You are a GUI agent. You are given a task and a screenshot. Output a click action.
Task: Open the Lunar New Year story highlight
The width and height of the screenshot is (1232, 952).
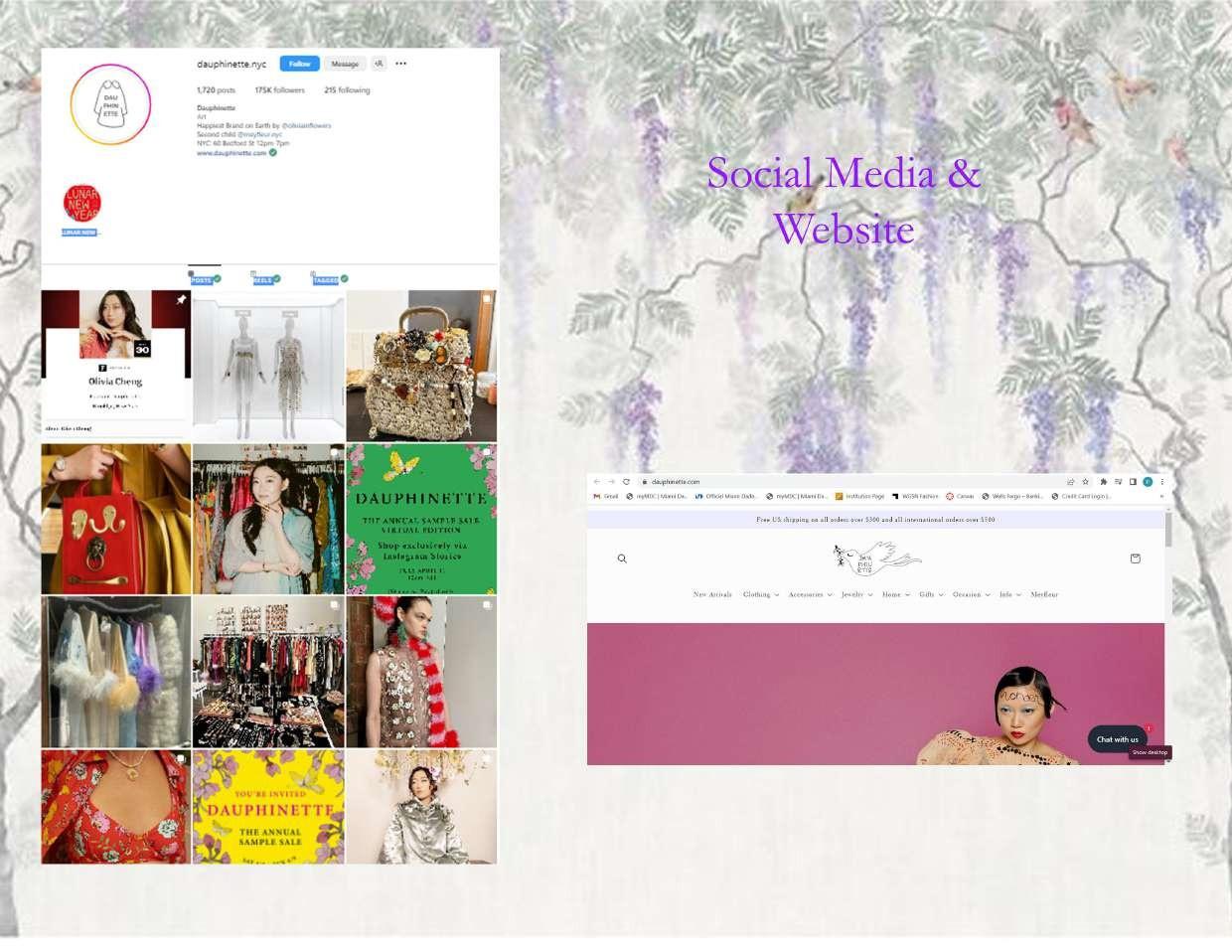[82, 203]
